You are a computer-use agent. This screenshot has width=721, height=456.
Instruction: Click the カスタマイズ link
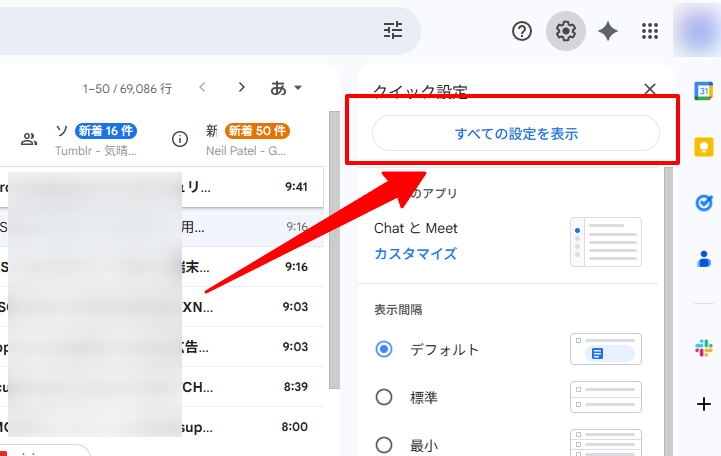[416, 253]
